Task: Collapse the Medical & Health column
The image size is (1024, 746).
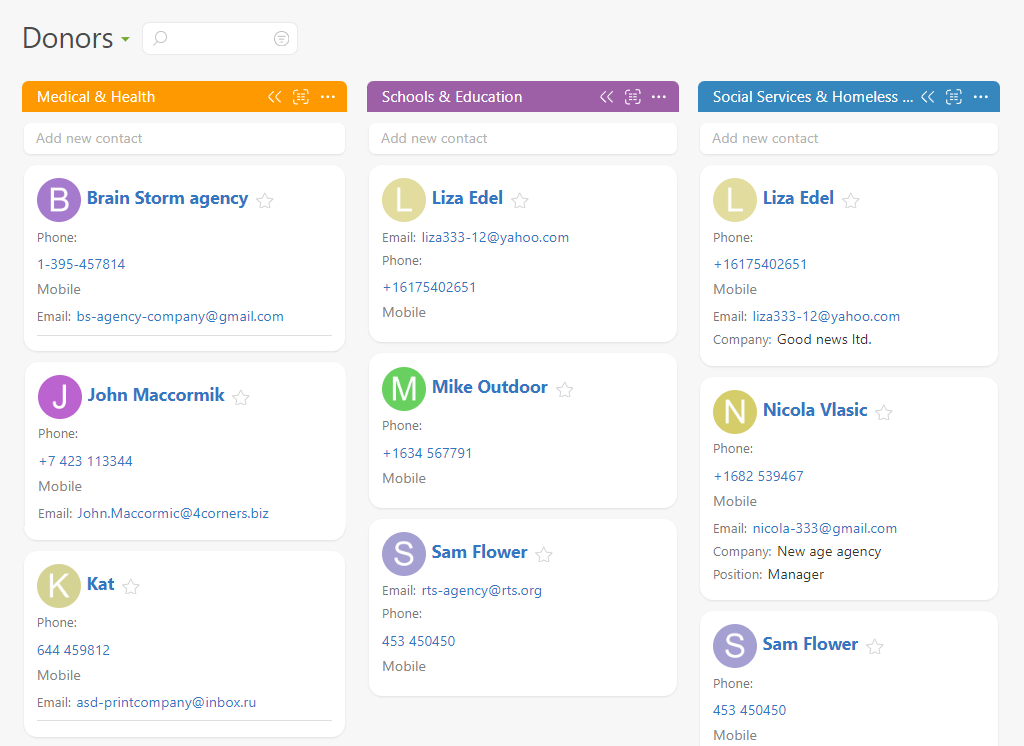Action: point(274,97)
